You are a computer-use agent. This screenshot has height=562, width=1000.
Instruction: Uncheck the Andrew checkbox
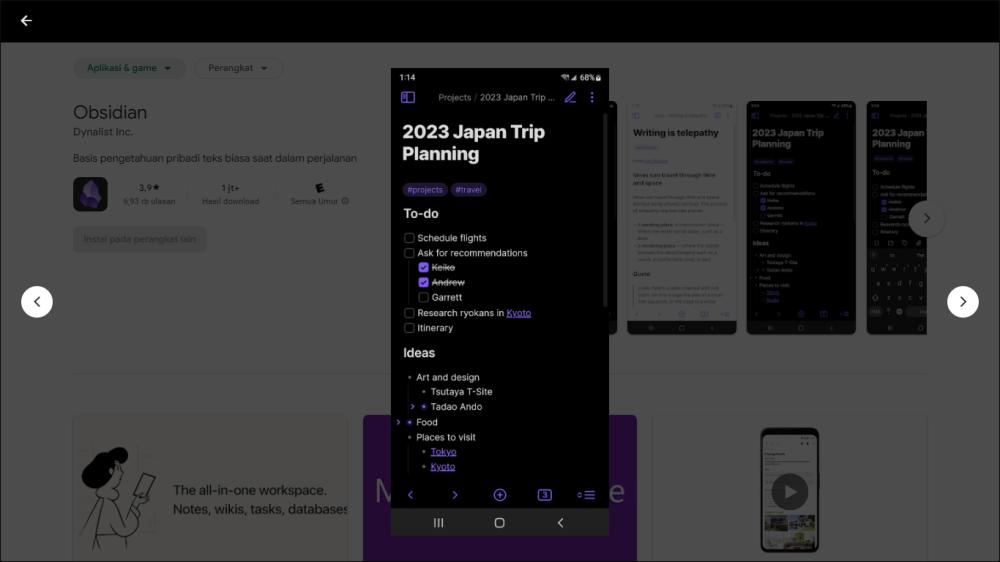click(423, 282)
